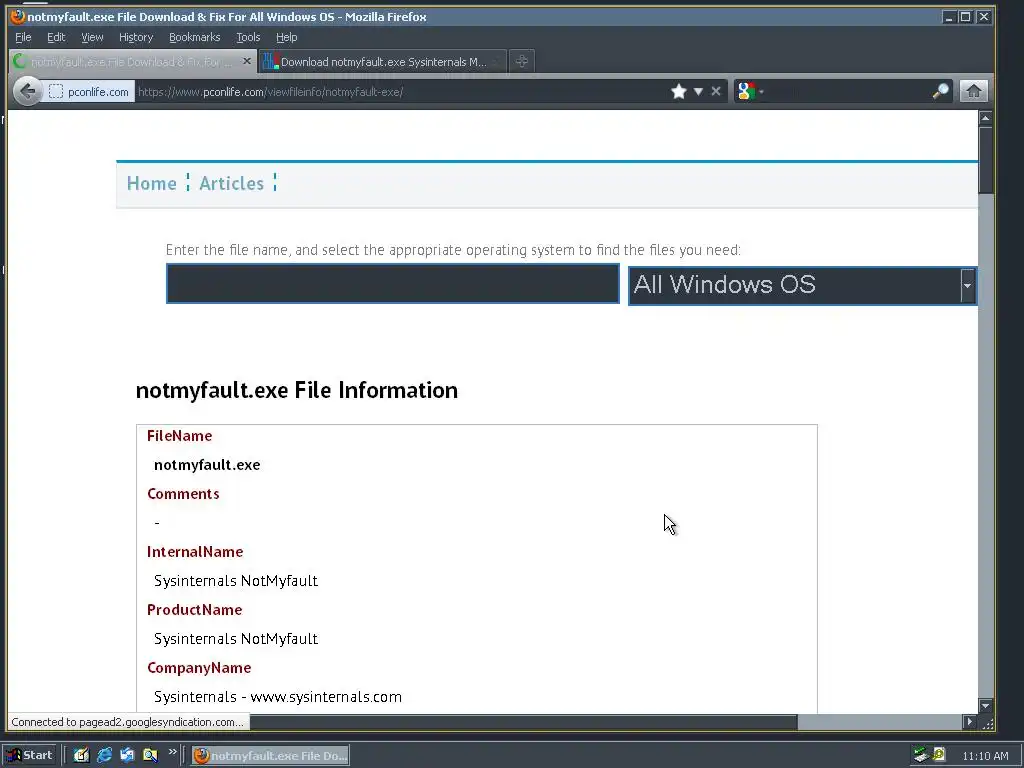Open the View menu
1024x768 pixels.
coord(92,37)
